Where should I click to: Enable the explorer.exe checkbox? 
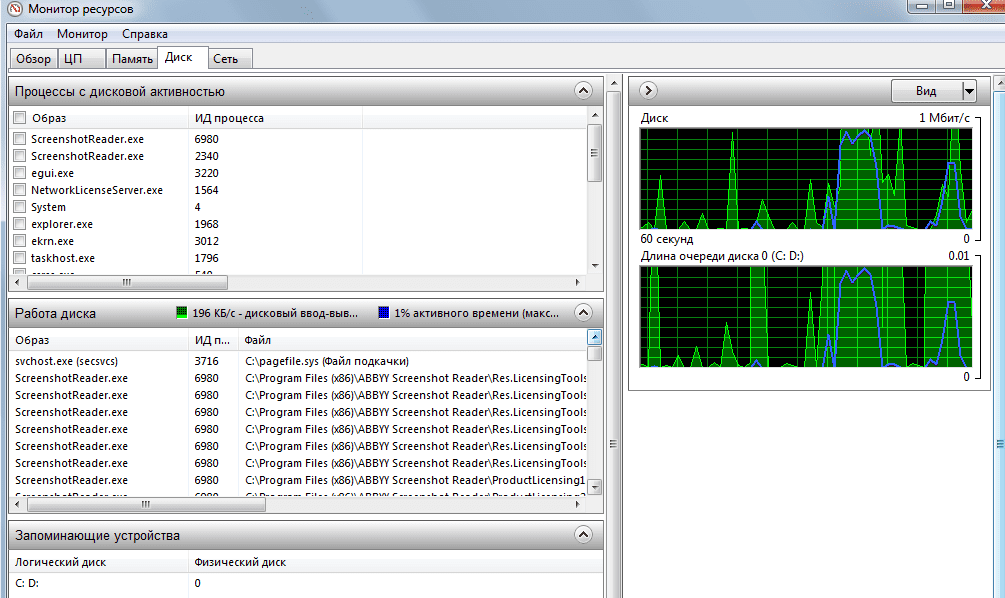pyautogui.click(x=20, y=224)
